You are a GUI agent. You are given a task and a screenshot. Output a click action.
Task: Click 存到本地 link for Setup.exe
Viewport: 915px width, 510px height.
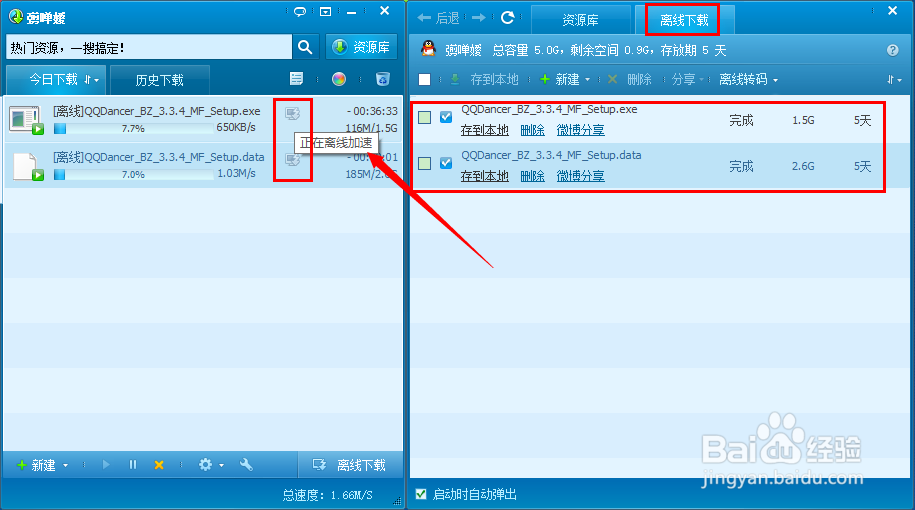[x=484, y=130]
